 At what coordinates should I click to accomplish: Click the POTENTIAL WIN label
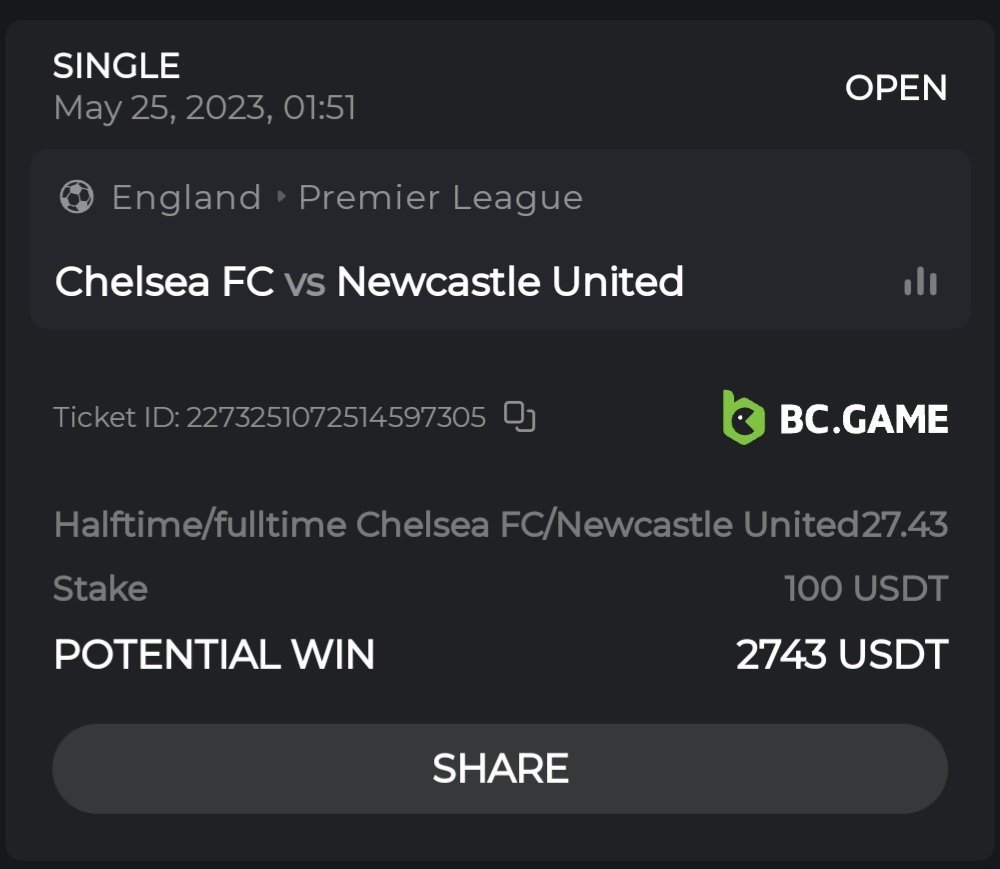click(214, 655)
